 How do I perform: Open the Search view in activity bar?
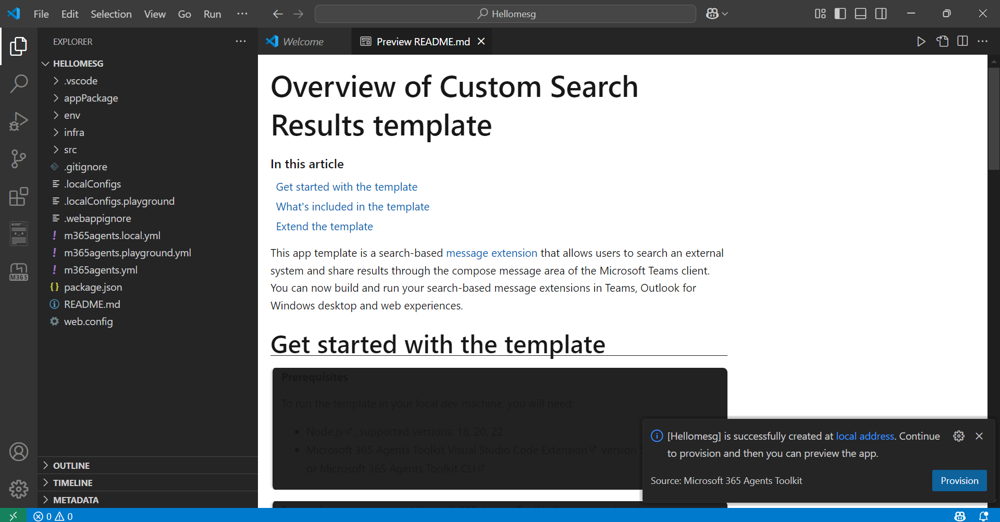click(x=19, y=83)
